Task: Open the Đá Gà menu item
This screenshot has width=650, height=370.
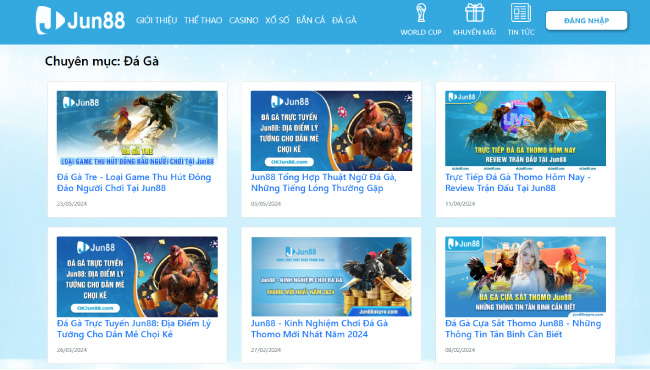Action: (x=344, y=20)
